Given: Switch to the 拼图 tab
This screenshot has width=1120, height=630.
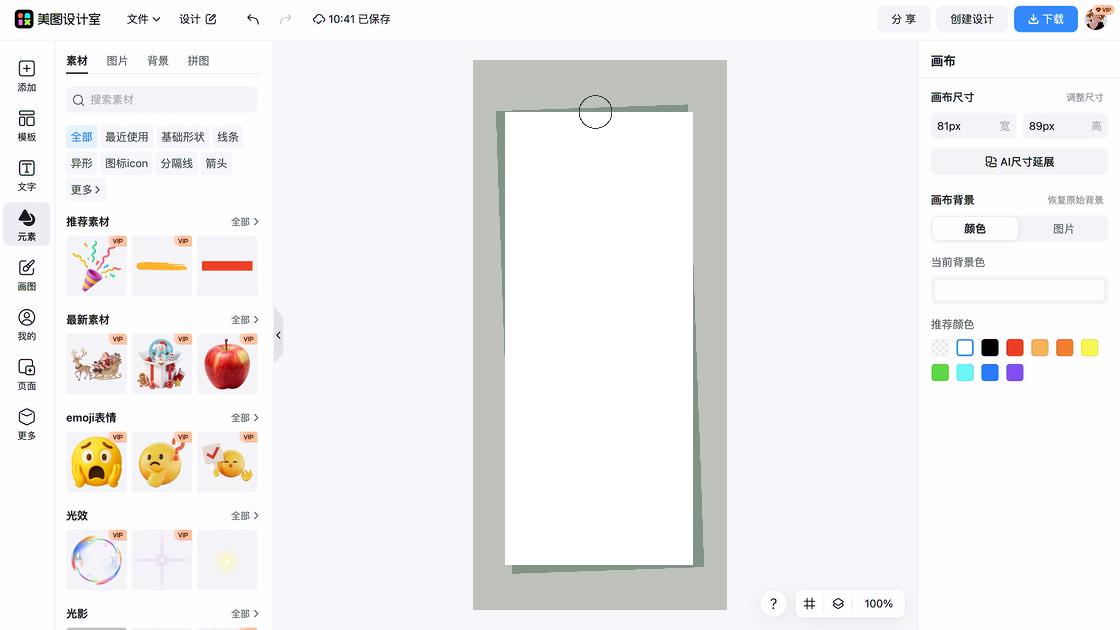Looking at the screenshot, I should point(198,61).
